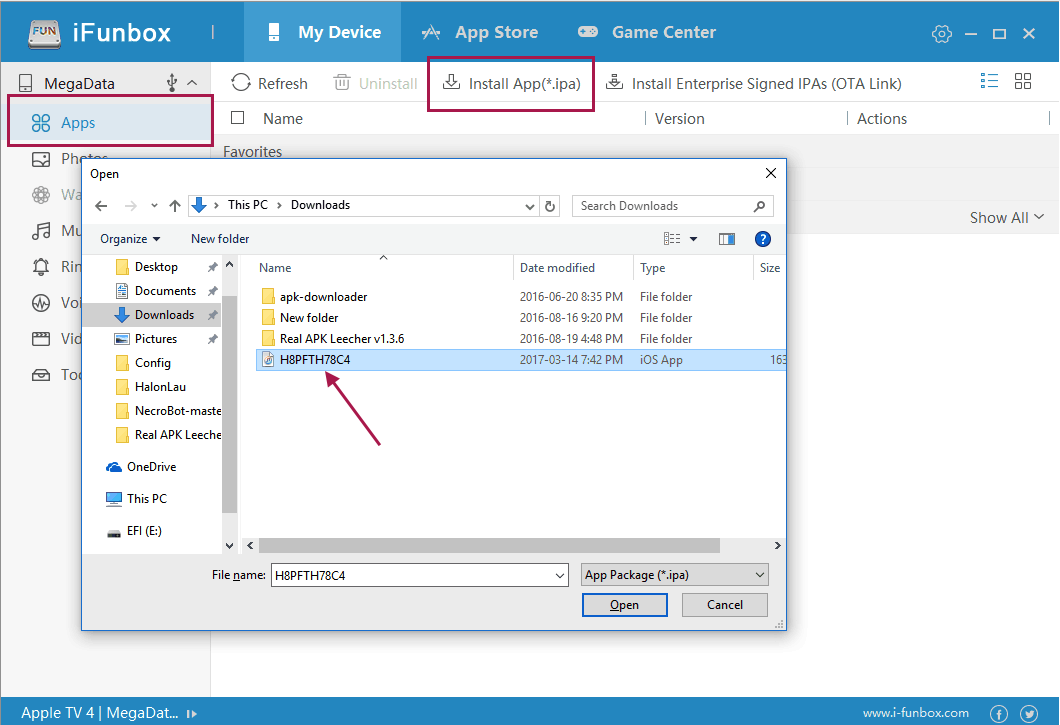Click Install App(*.ipa) button
This screenshot has height=725, width=1060.
click(x=511, y=83)
